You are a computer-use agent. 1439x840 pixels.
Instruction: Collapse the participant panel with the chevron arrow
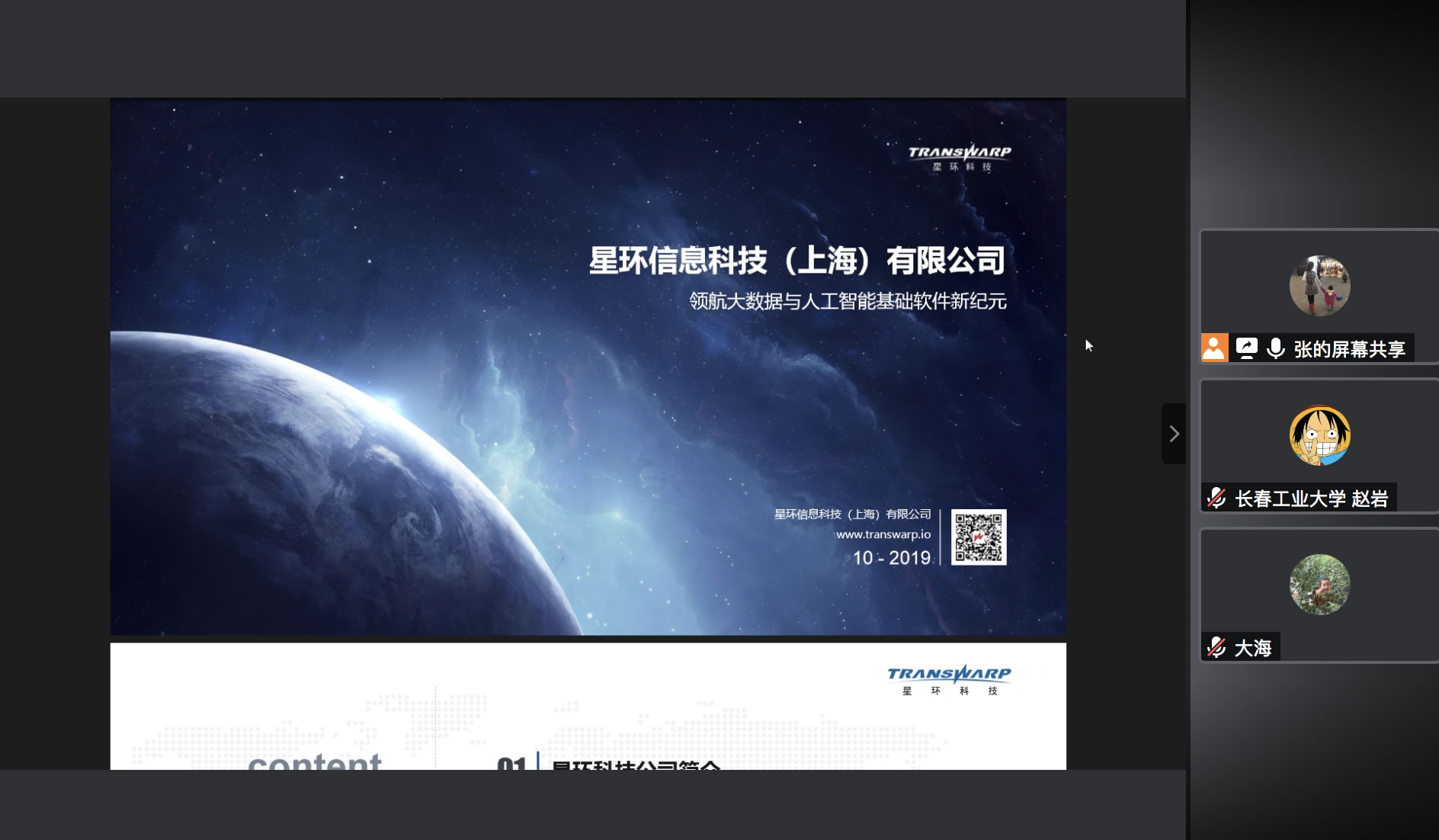pyautogui.click(x=1174, y=434)
